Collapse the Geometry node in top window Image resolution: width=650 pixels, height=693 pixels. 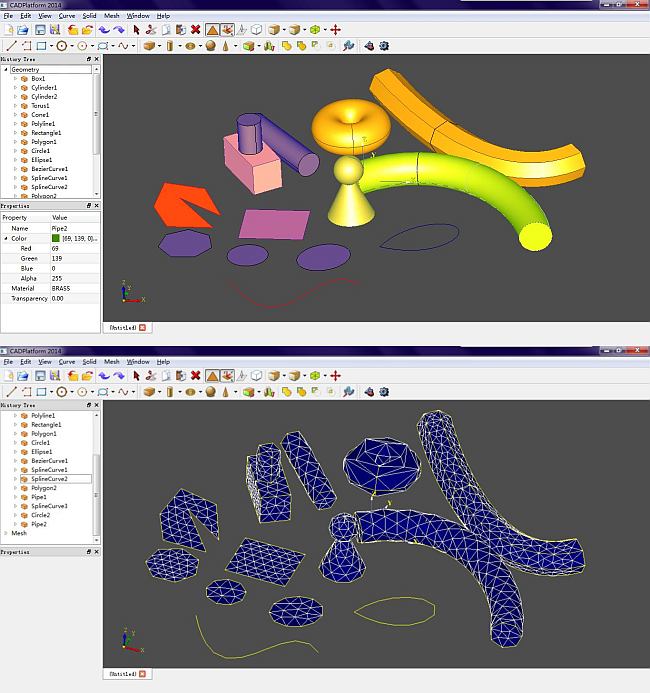[x=6, y=69]
